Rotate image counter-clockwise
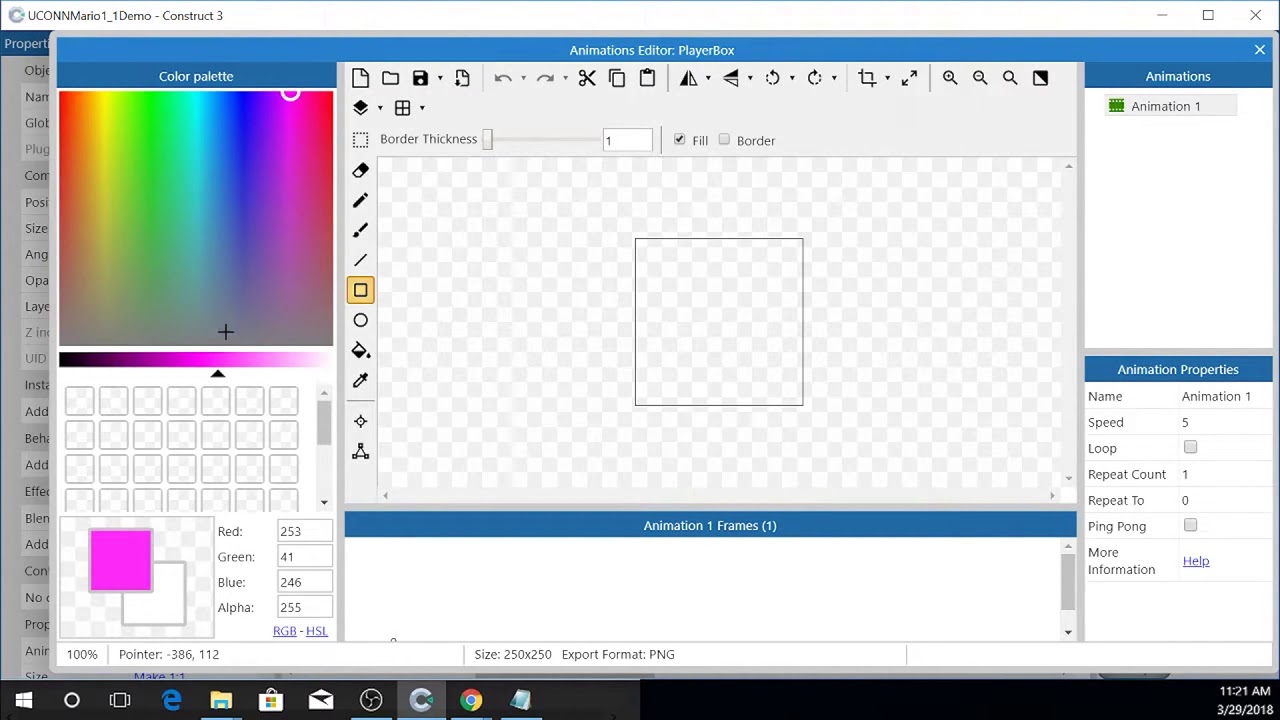The width and height of the screenshot is (1280, 720). tap(773, 78)
